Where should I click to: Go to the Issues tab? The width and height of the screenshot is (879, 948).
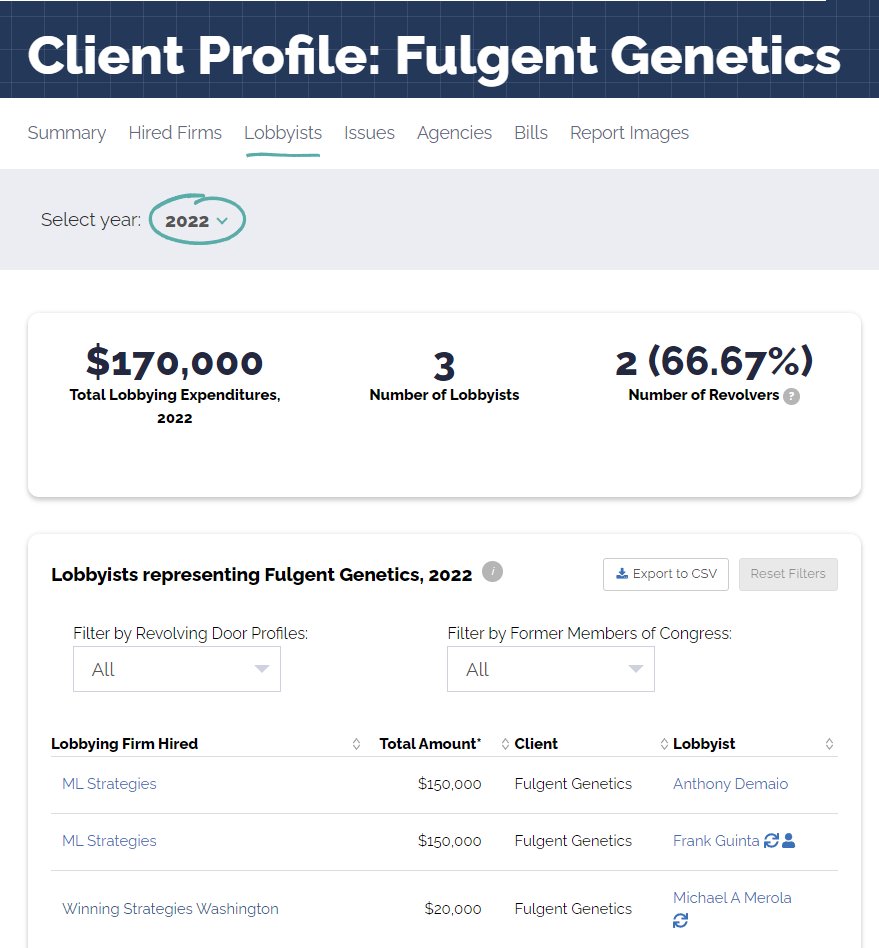[x=369, y=132]
